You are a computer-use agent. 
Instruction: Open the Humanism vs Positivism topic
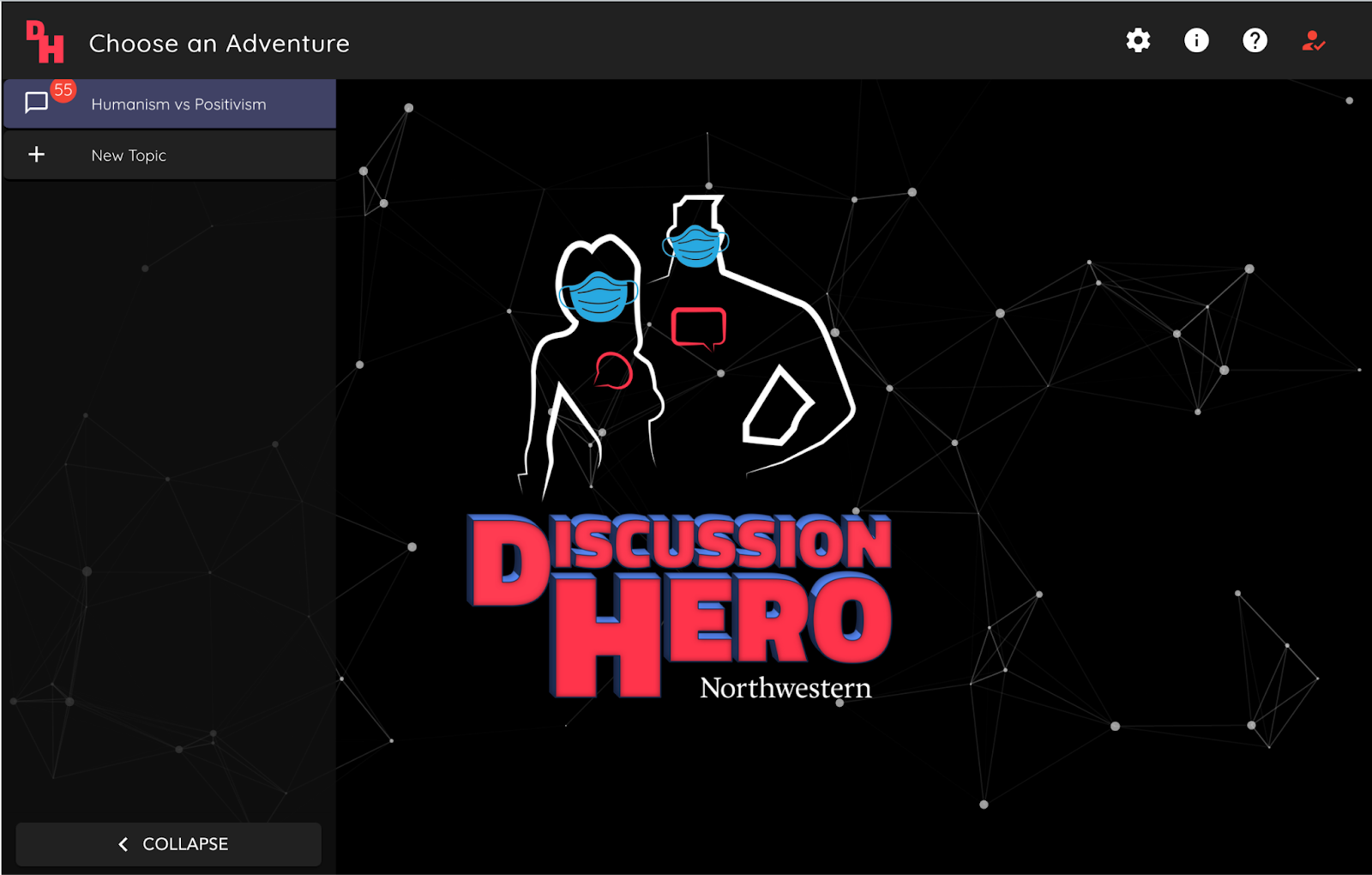click(x=170, y=104)
